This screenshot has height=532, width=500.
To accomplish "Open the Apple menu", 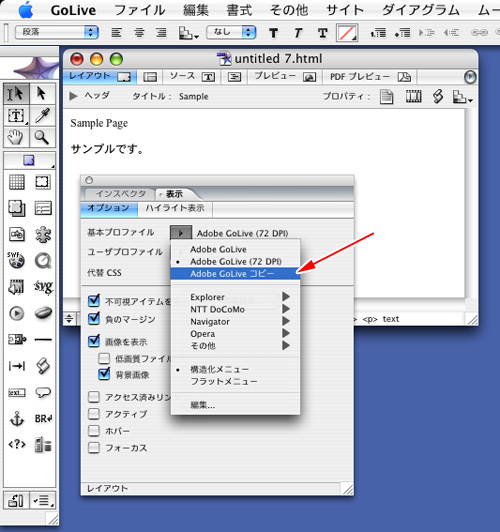I will (25, 10).
